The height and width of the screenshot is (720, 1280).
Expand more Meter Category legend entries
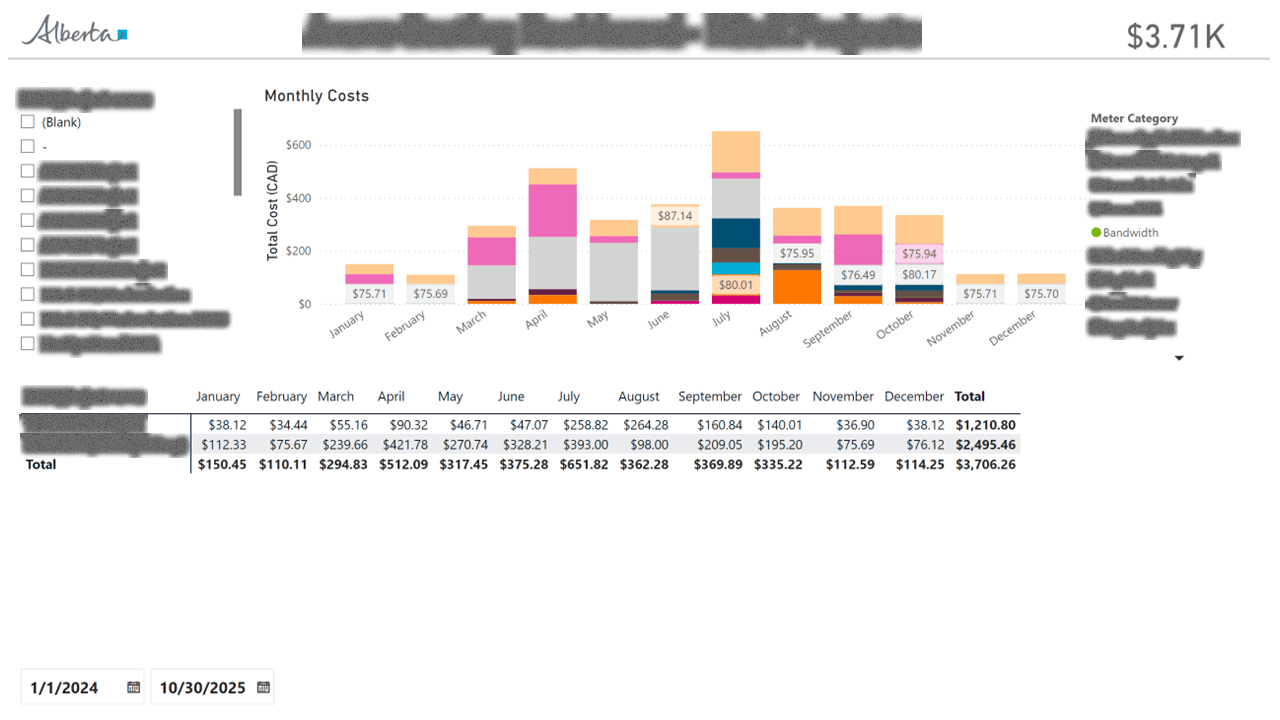[1179, 357]
